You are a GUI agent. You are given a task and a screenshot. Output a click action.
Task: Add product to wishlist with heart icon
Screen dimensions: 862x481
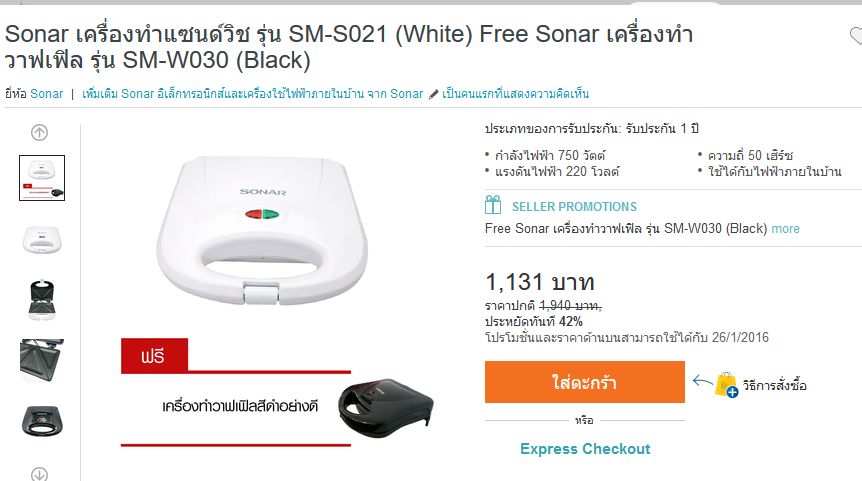click(x=856, y=36)
